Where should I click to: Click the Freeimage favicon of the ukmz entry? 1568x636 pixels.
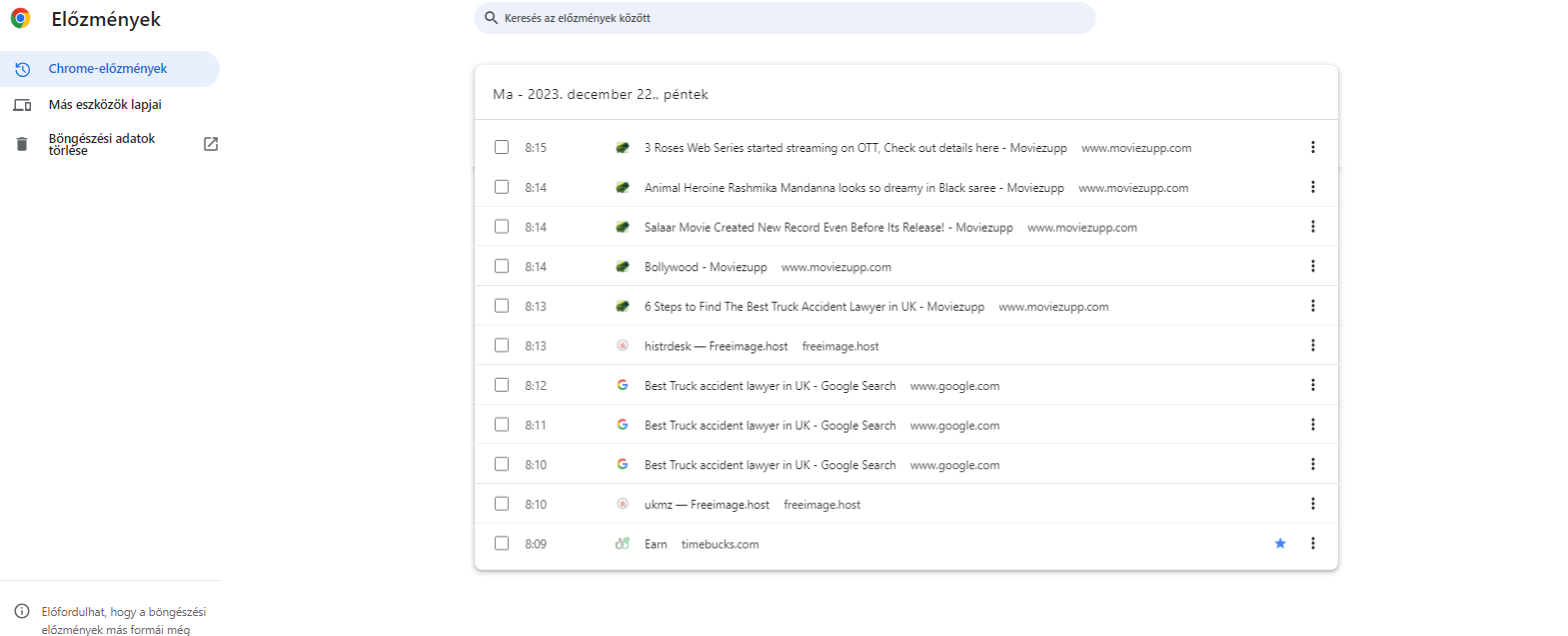point(623,504)
